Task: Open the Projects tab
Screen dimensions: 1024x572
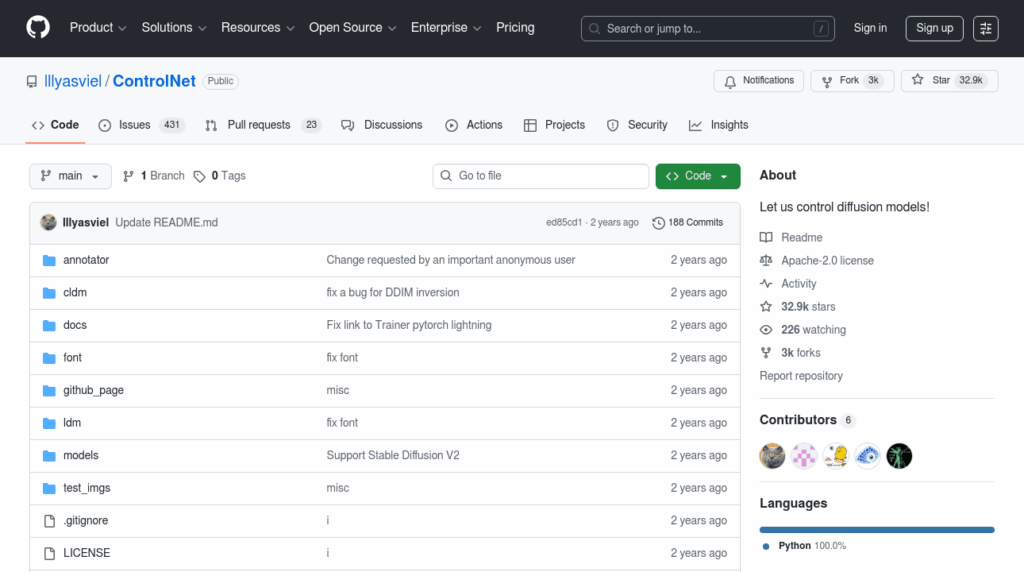Action: coord(554,125)
